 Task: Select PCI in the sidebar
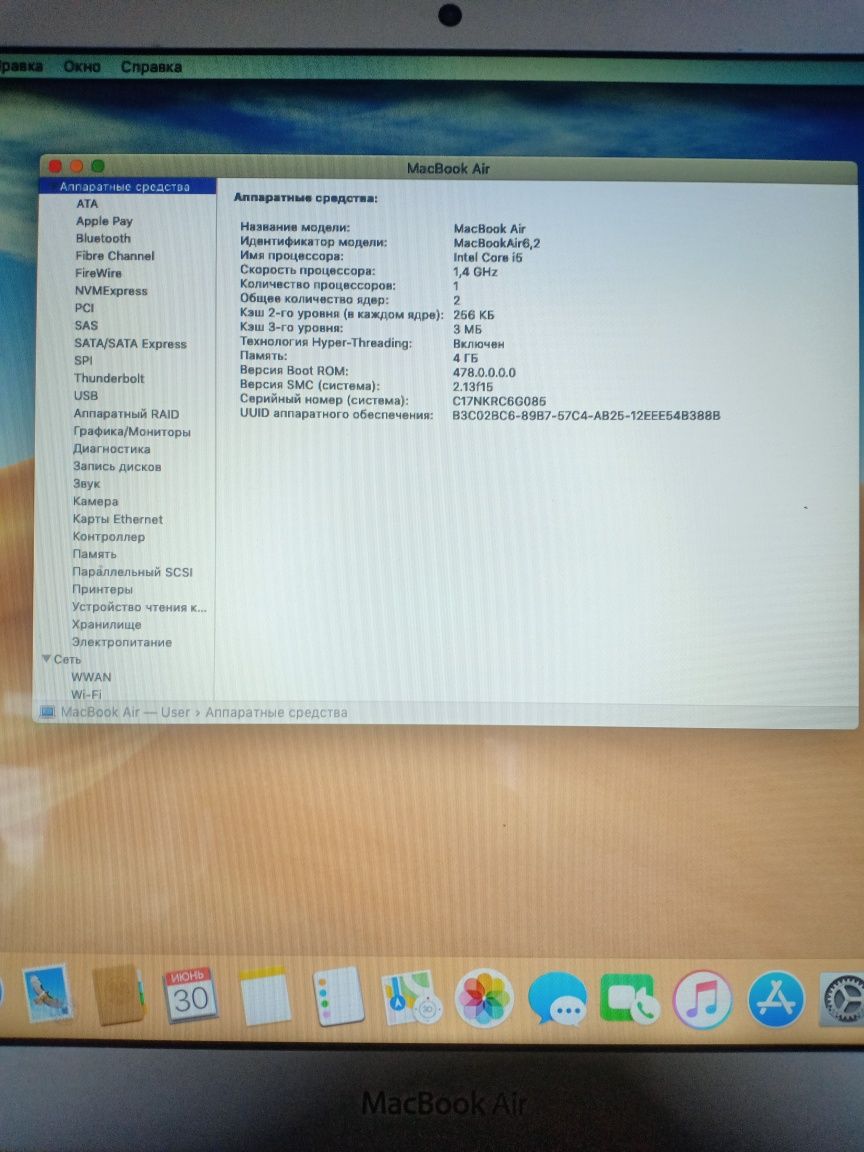84,308
